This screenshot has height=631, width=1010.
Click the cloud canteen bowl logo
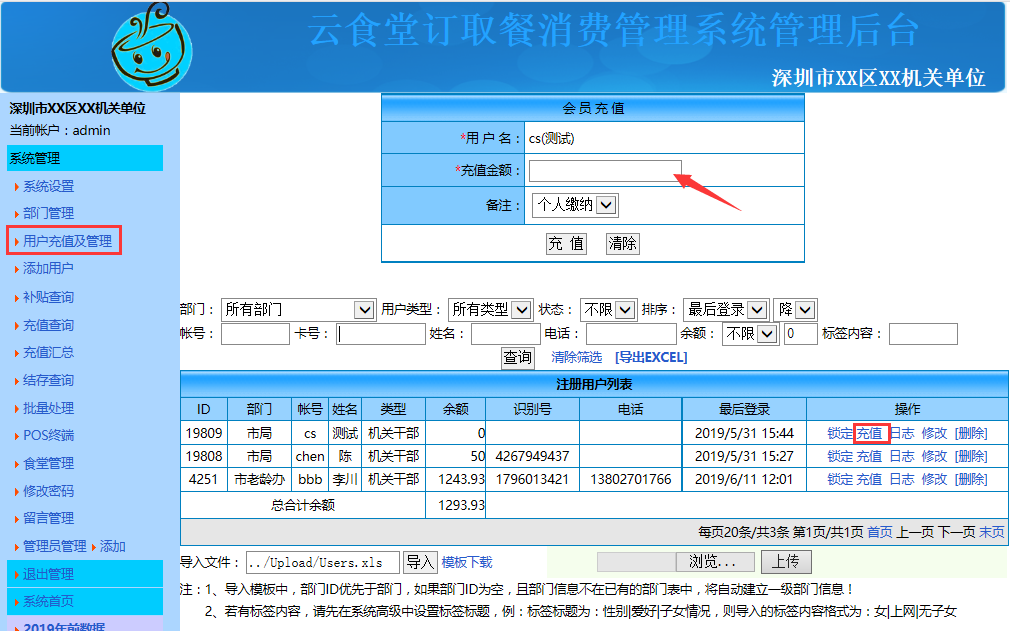coord(152,47)
